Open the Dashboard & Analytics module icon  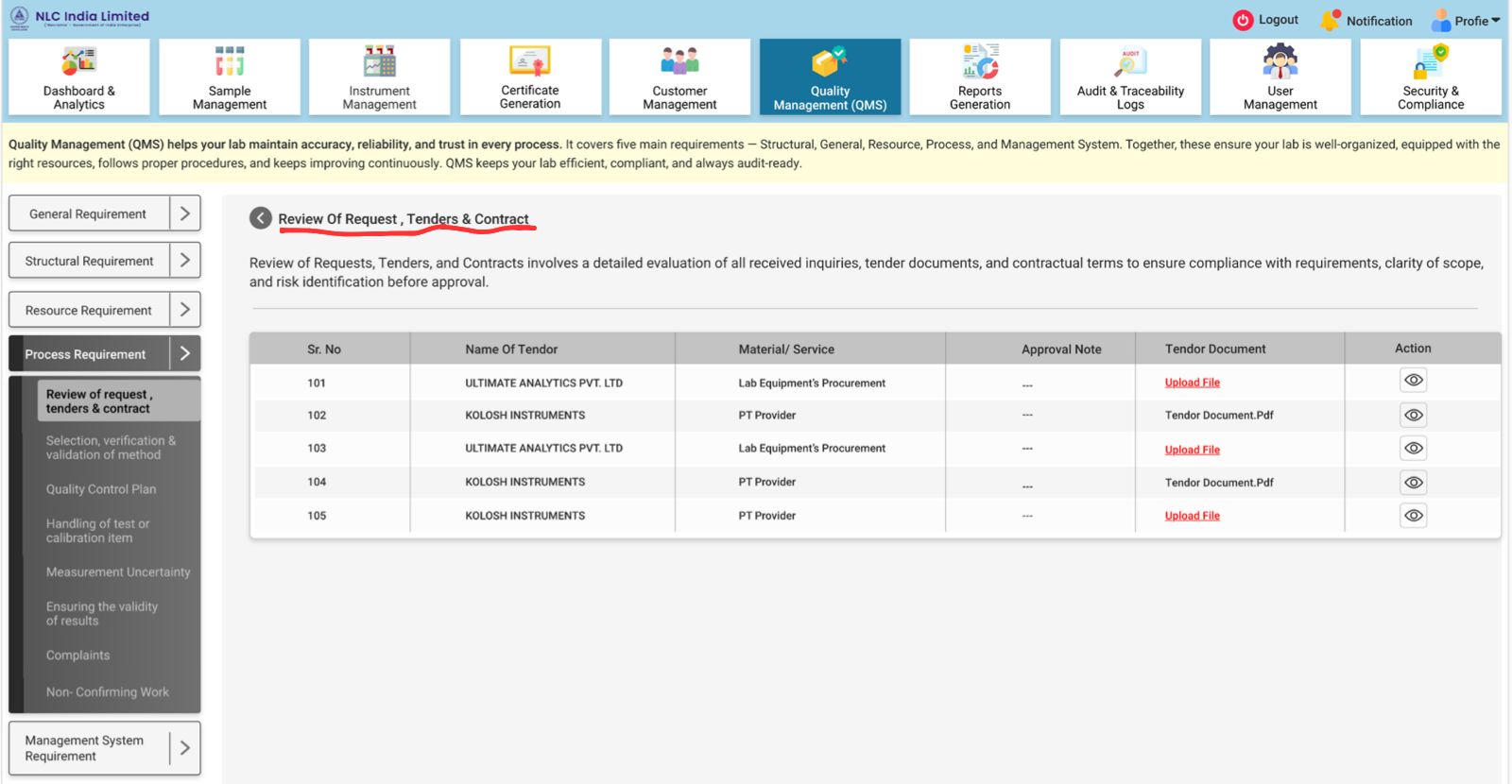78,62
